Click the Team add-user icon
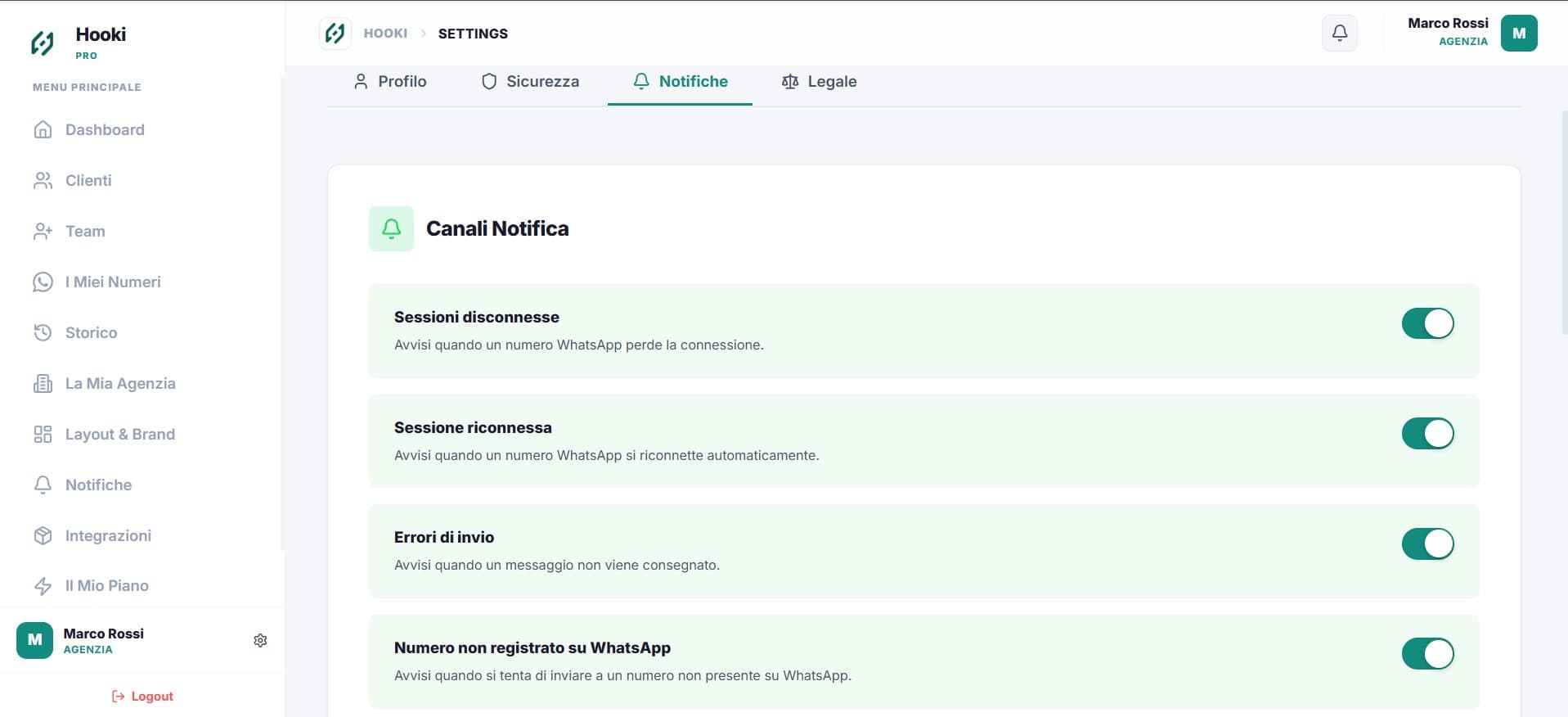Viewport: 1568px width, 717px height. (43, 231)
